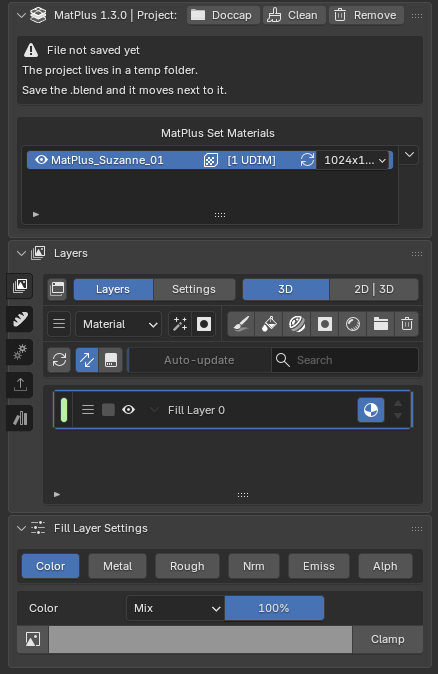Screen dimensions: 438x674
Task: Click the image texture icon beside color swatch
Action: (33, 639)
